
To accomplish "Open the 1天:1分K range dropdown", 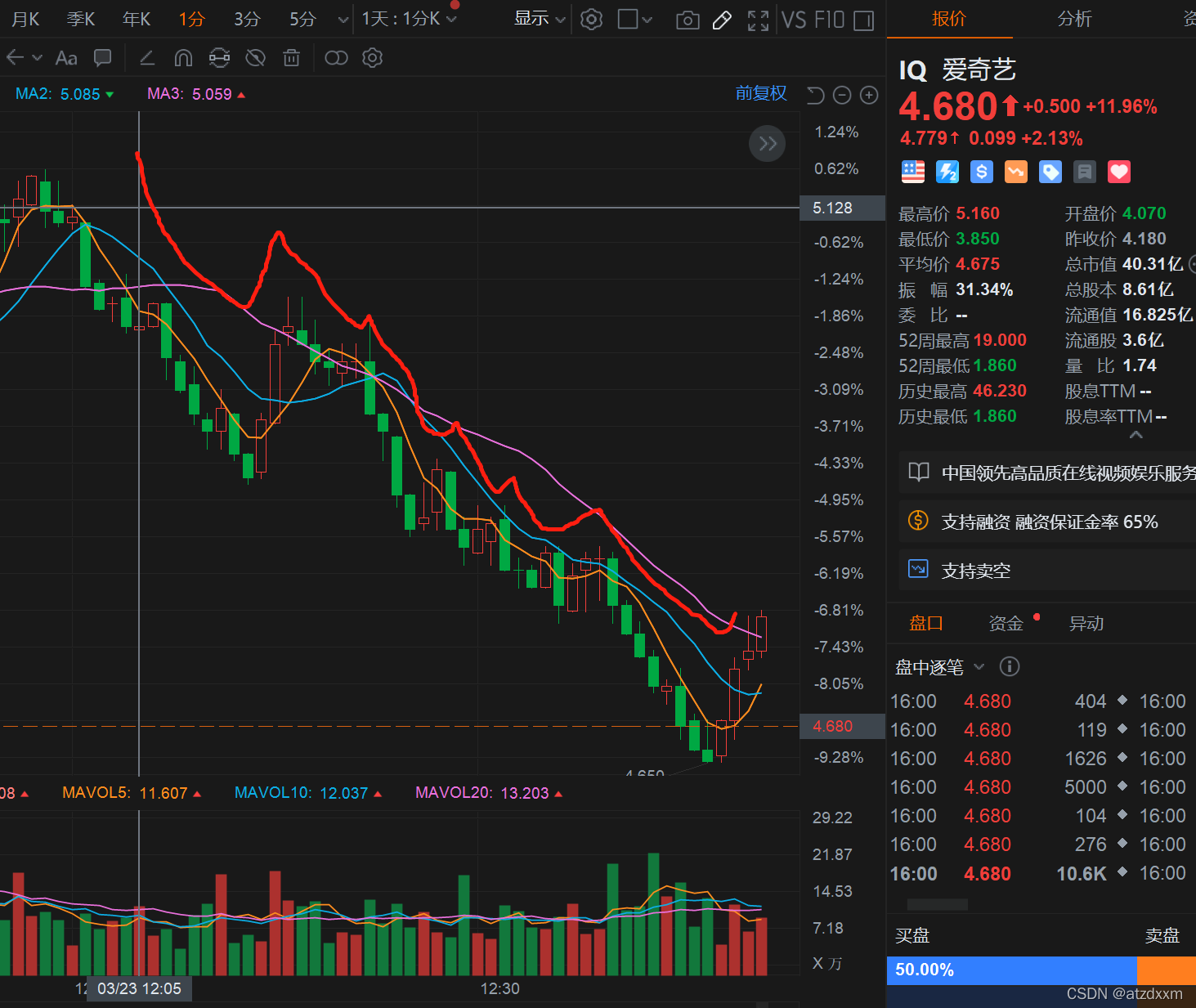I will coord(410,19).
